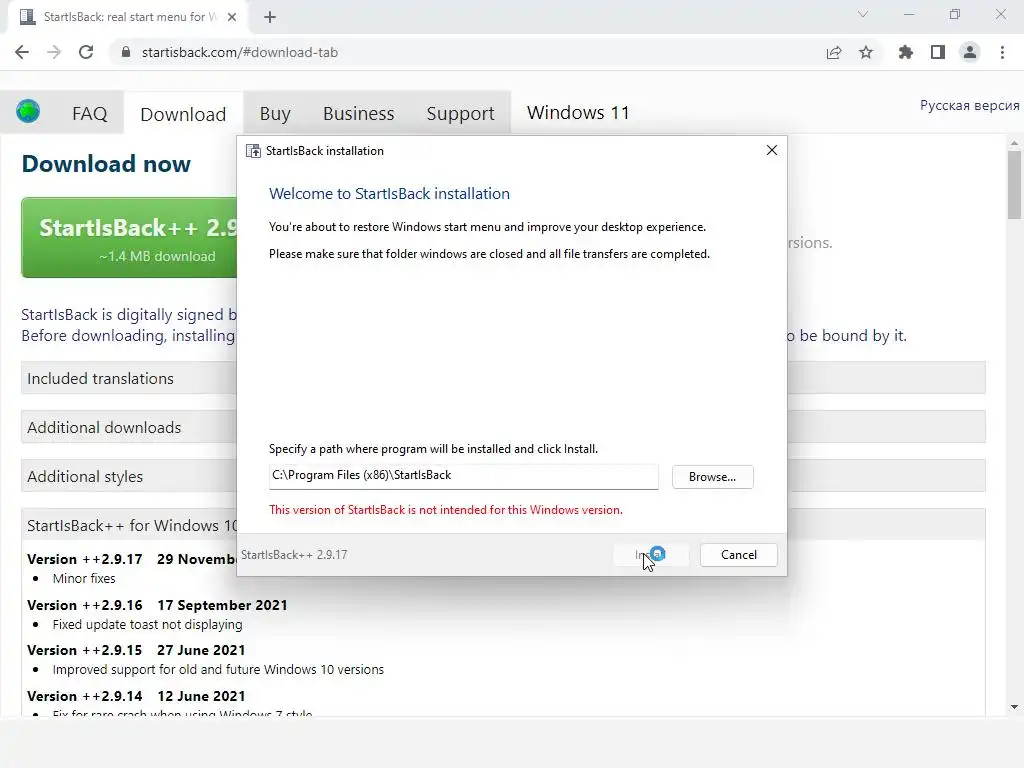The height and width of the screenshot is (768, 1024).
Task: Close the StartIsBack browser tab
Action: point(232,17)
